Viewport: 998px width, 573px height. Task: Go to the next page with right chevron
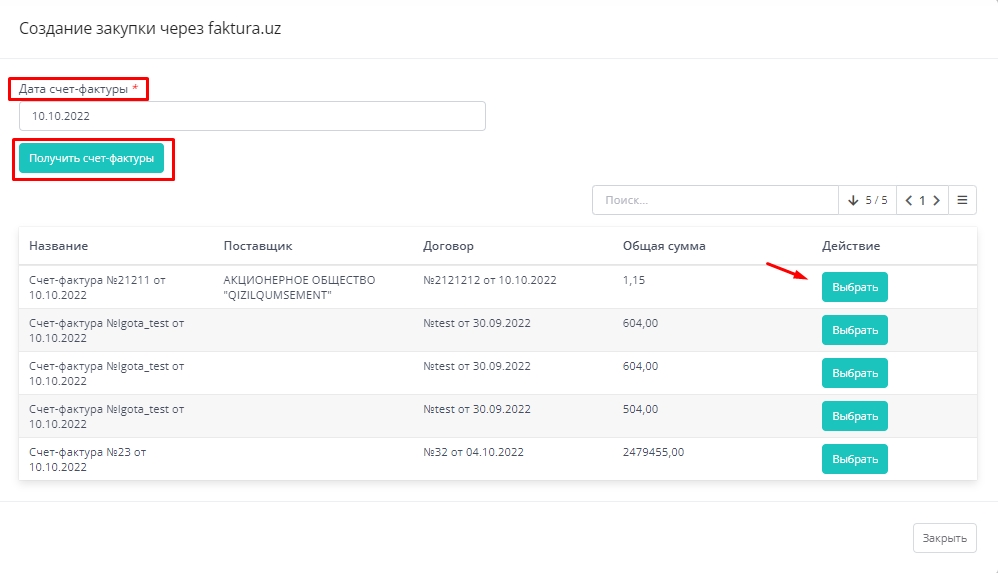936,200
